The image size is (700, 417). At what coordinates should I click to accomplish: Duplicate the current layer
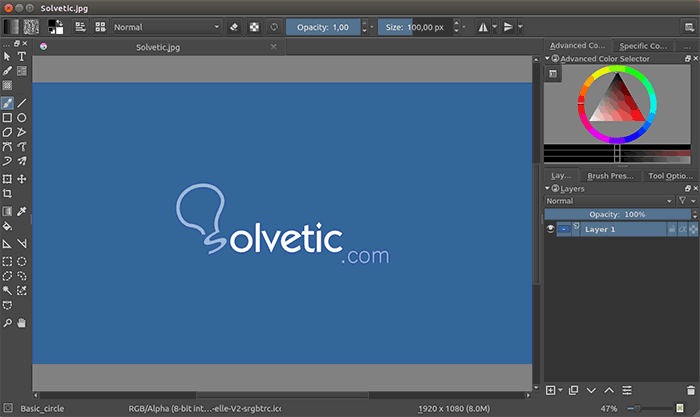[573, 391]
